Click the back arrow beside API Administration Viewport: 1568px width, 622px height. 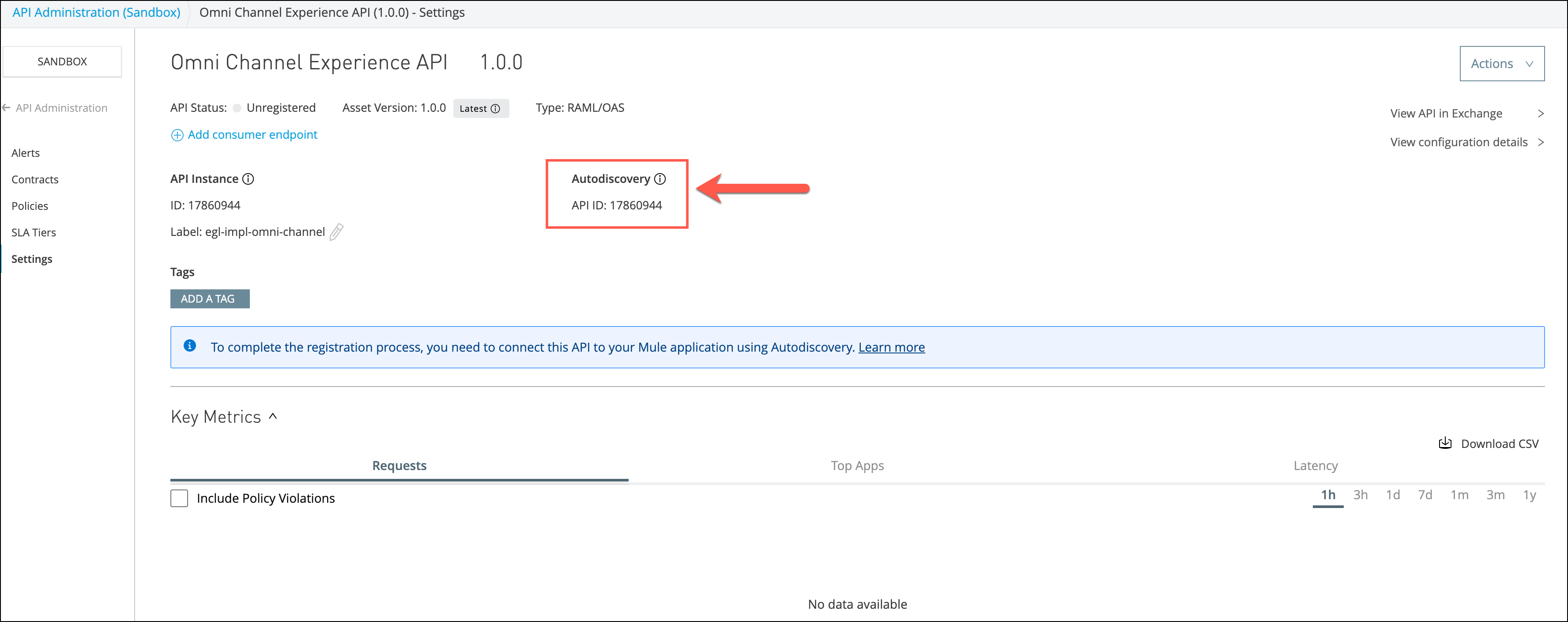tap(7, 108)
